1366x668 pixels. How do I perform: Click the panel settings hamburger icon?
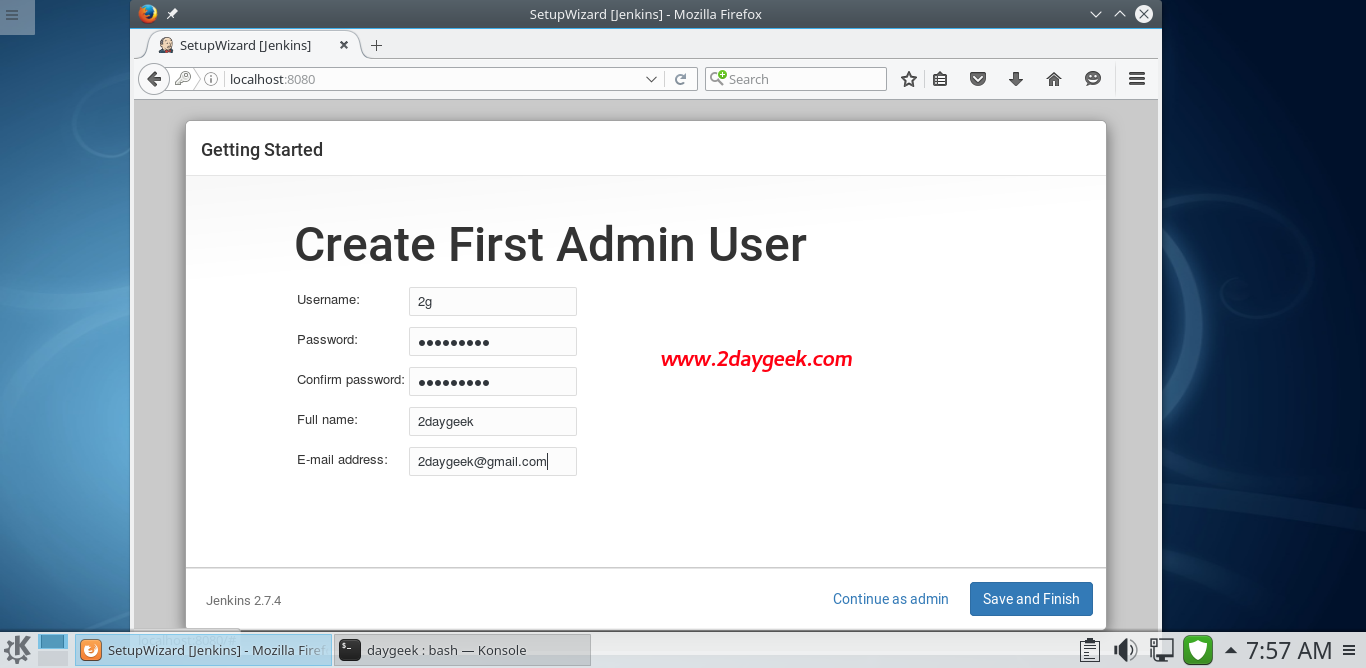coord(1349,650)
